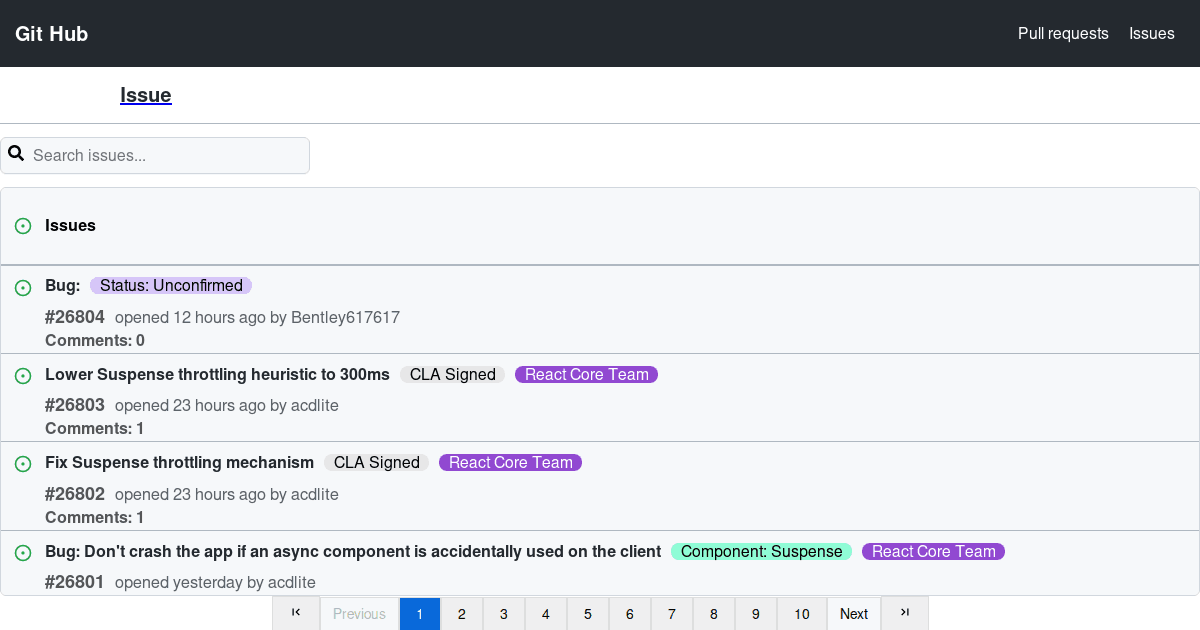Click issue number #26801
This screenshot has width=1200, height=630.
tap(75, 582)
